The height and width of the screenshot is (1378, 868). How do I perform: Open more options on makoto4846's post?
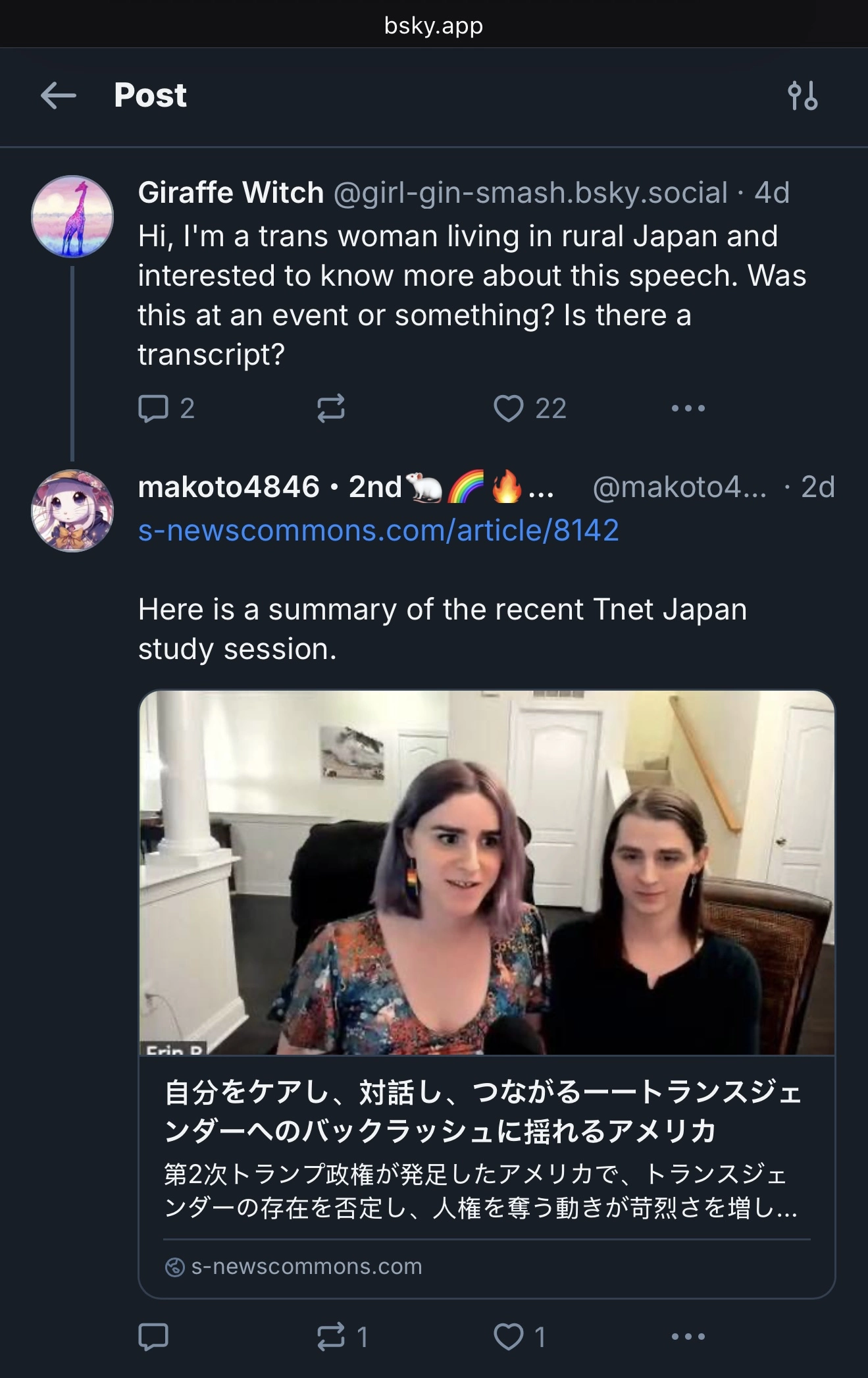click(x=688, y=1337)
